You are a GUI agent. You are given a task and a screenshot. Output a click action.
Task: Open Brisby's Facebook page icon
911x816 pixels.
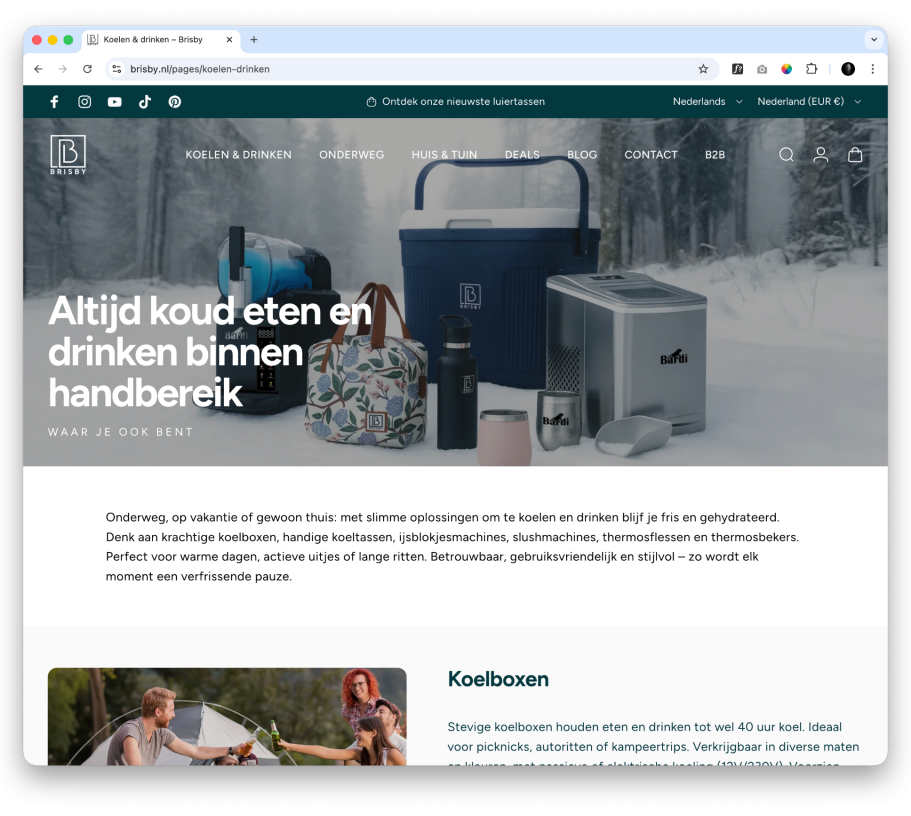tap(54, 102)
